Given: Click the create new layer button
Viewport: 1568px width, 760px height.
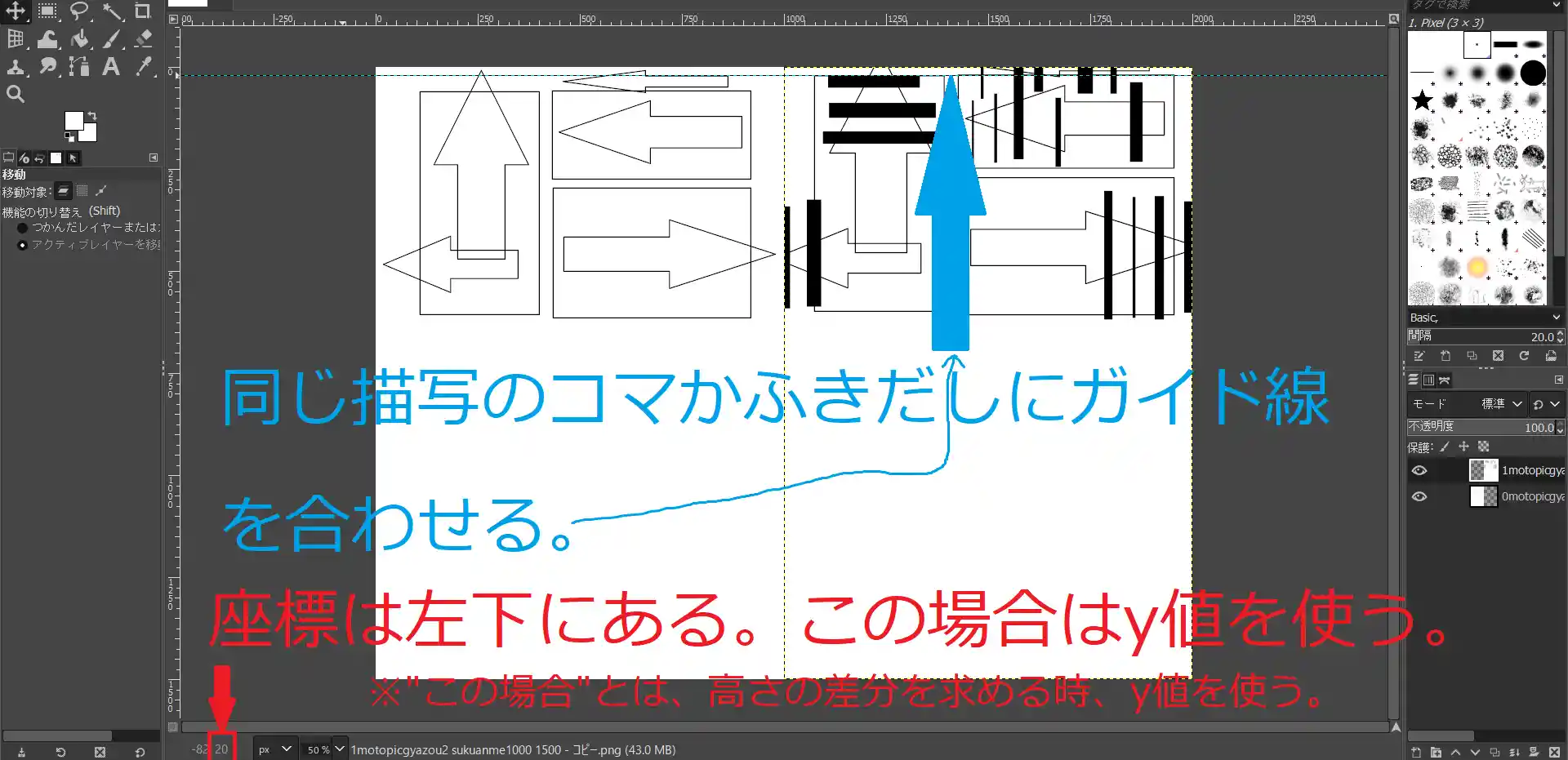Looking at the screenshot, I should [x=1415, y=753].
